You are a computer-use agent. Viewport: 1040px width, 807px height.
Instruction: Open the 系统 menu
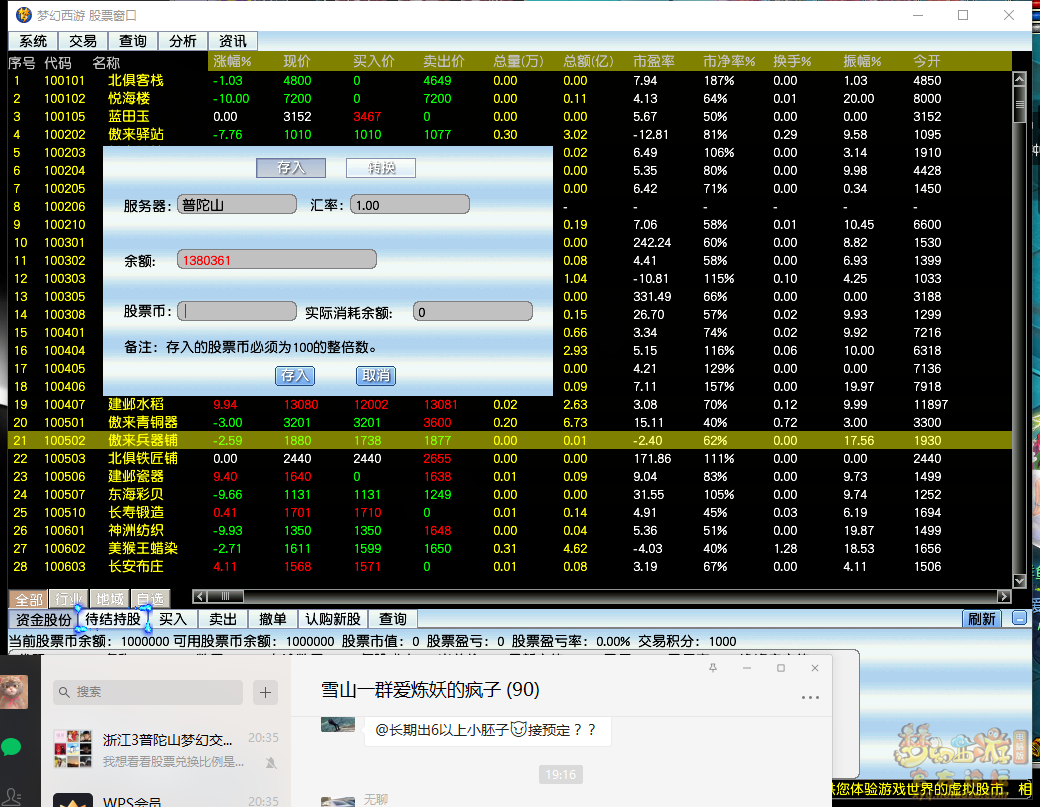coord(33,41)
